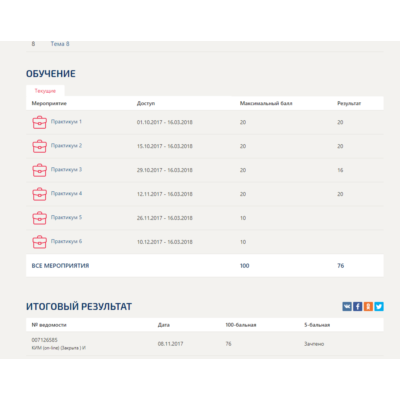Open the Тема 8 link
The width and height of the screenshot is (400, 400).
coord(60,44)
